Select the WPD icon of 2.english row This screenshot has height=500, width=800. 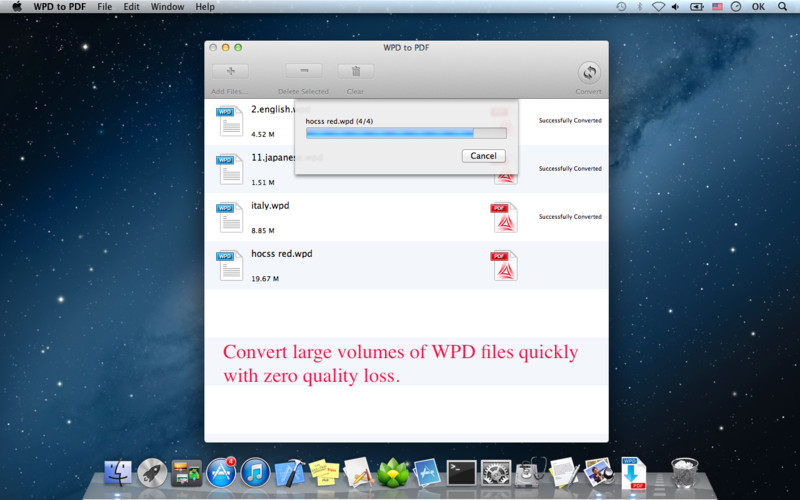[x=230, y=121]
